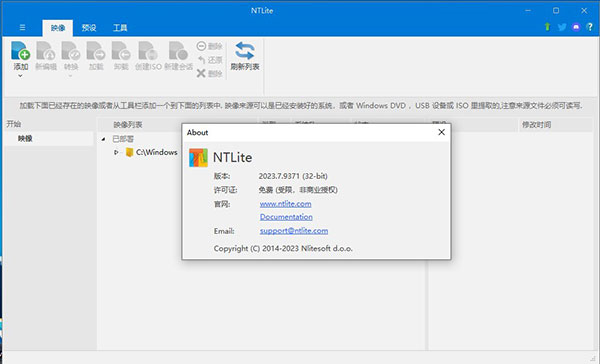Viewport: 600px width, 364px height.
Task: Minimize the NTLite window
Action: click(x=528, y=11)
